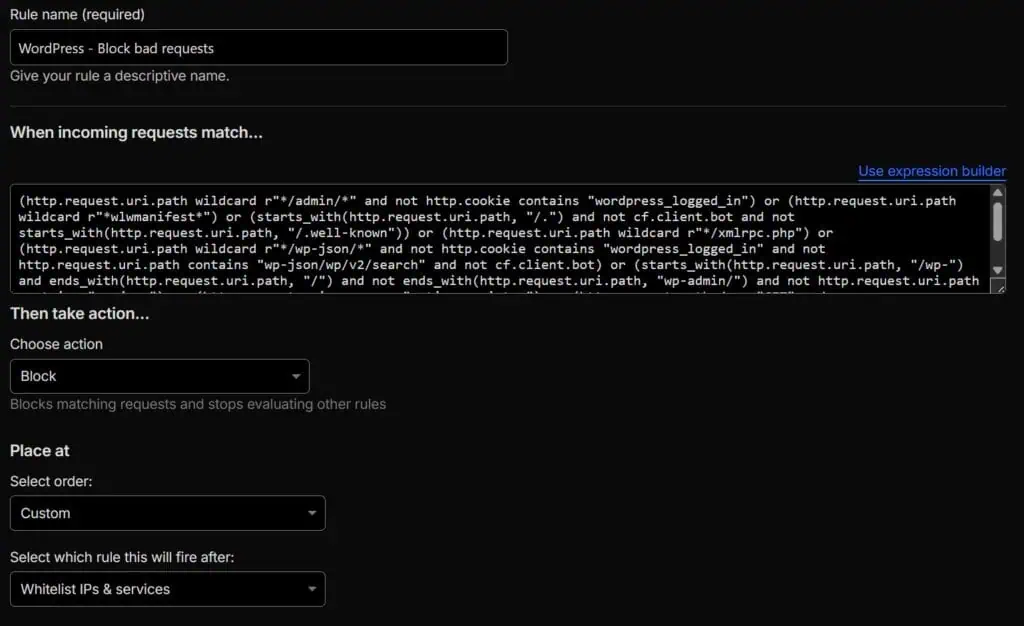Click the Rule name input field

[258, 48]
